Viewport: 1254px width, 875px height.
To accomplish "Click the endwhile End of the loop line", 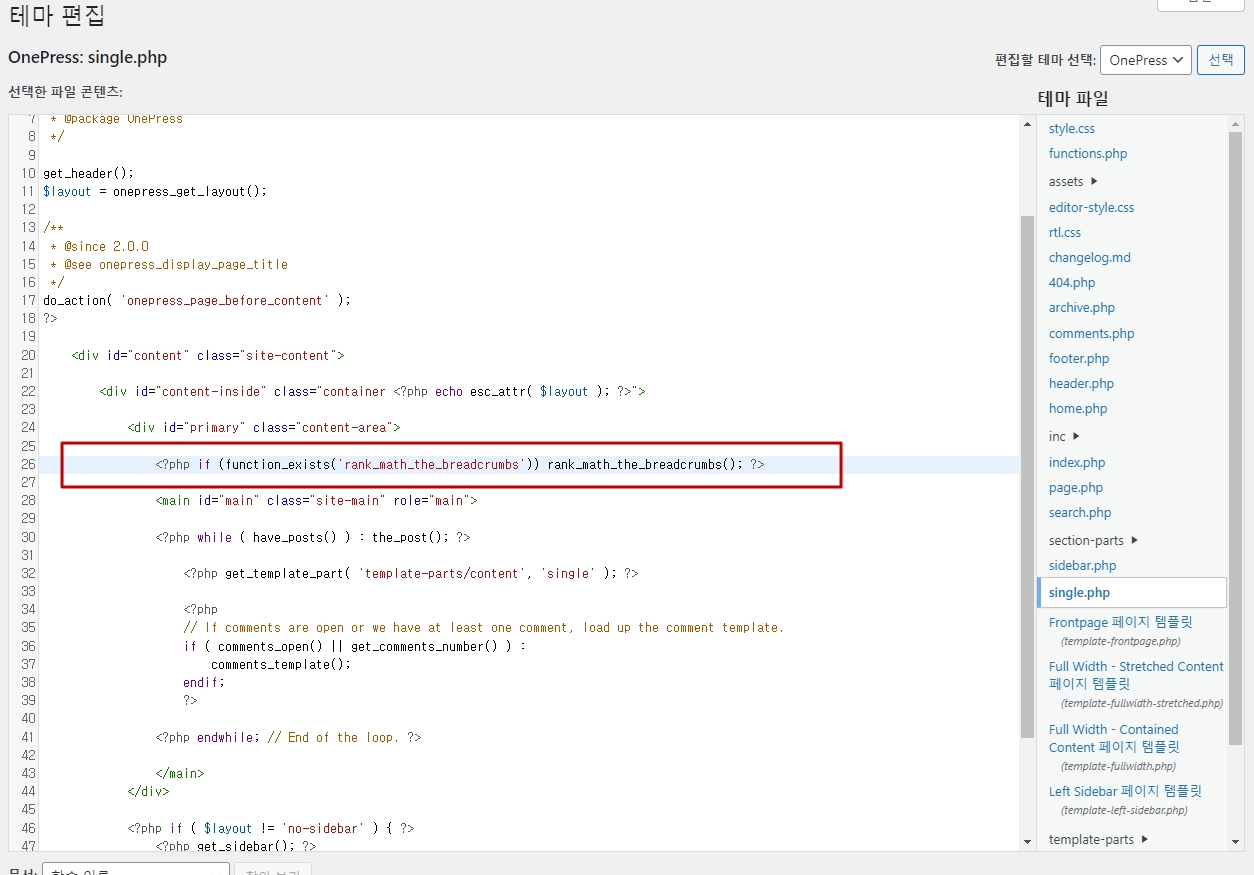I will click(x=288, y=737).
